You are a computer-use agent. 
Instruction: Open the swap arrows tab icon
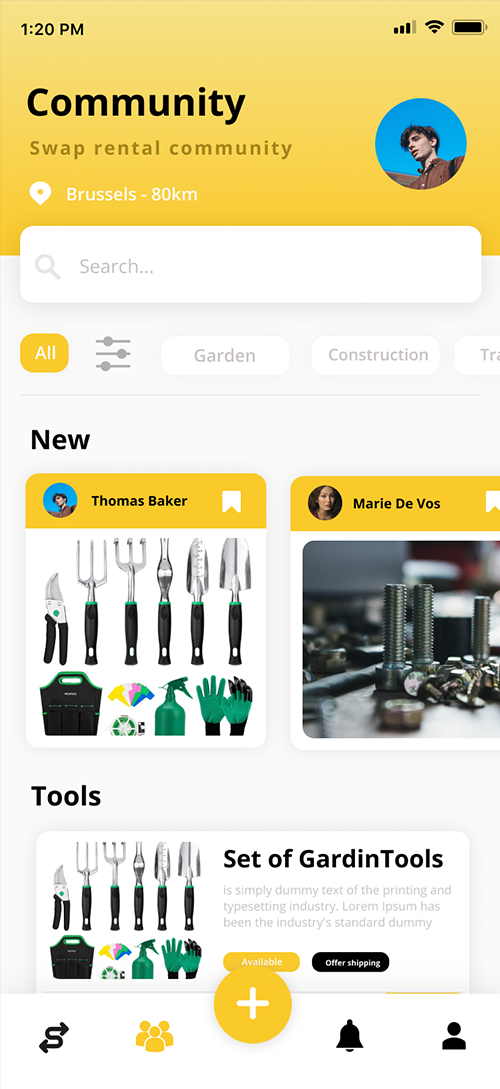[x=53, y=1037]
